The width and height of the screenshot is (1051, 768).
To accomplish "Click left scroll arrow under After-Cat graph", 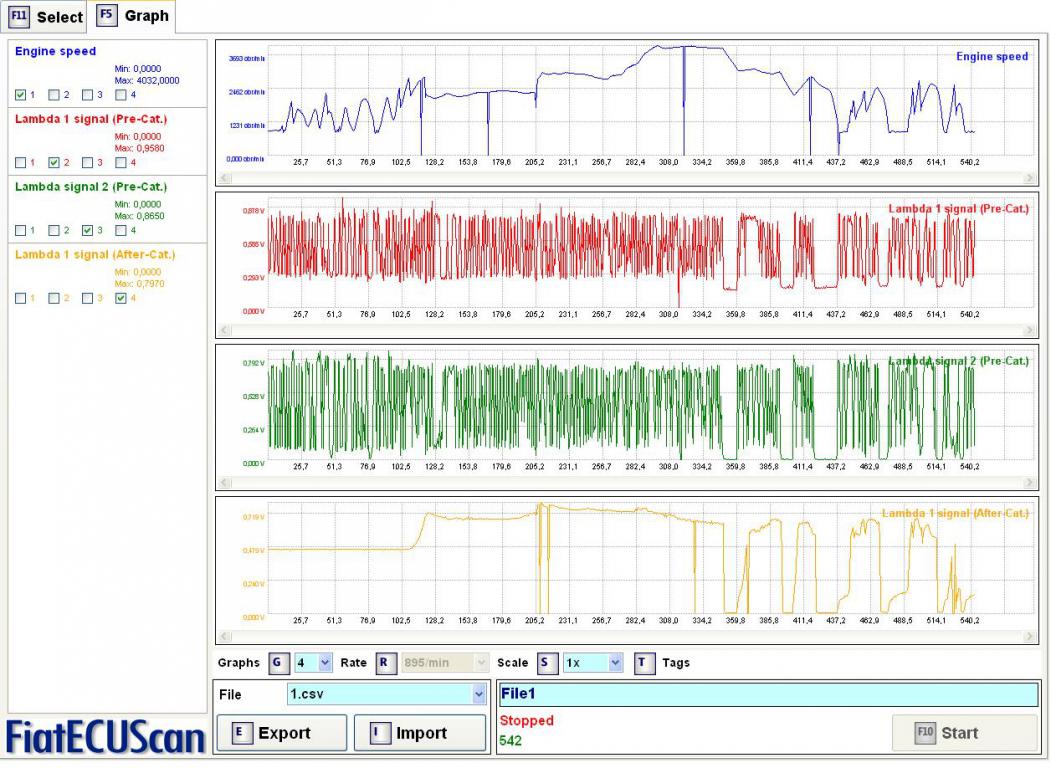I will (225, 636).
